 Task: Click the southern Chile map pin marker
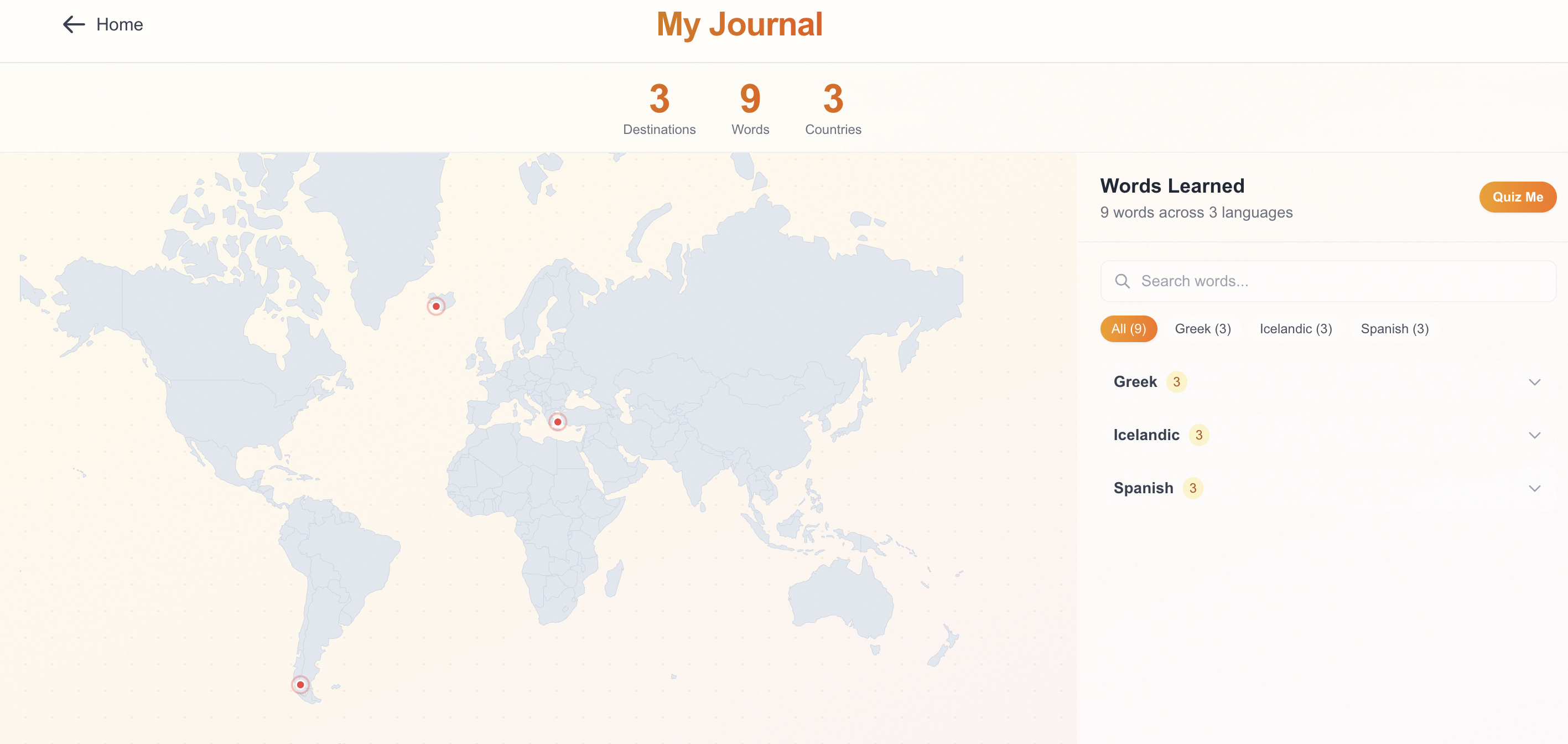click(300, 684)
